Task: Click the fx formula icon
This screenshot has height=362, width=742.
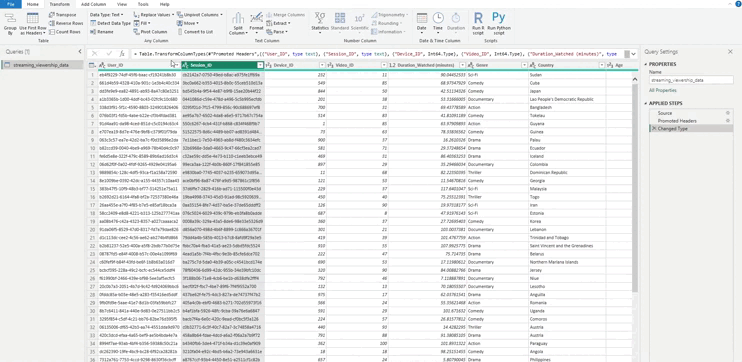Action: coord(122,54)
